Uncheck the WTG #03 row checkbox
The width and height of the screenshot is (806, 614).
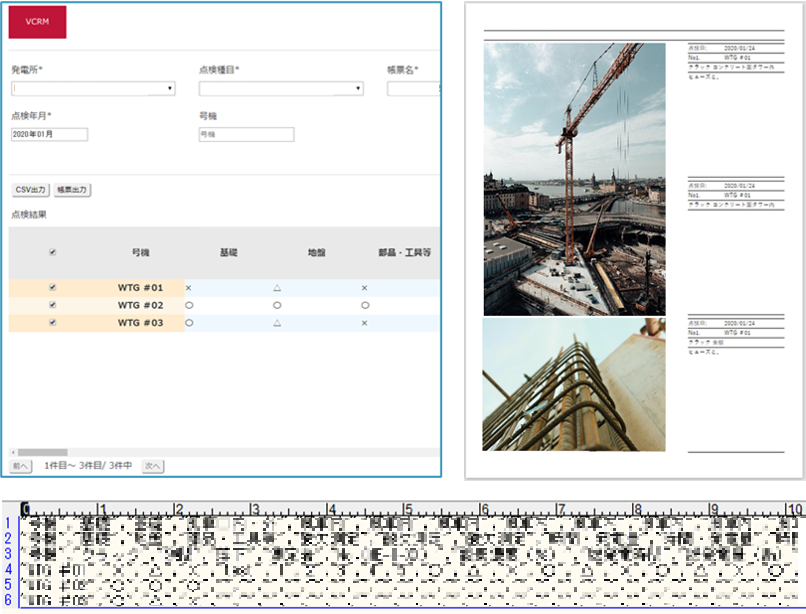53,323
